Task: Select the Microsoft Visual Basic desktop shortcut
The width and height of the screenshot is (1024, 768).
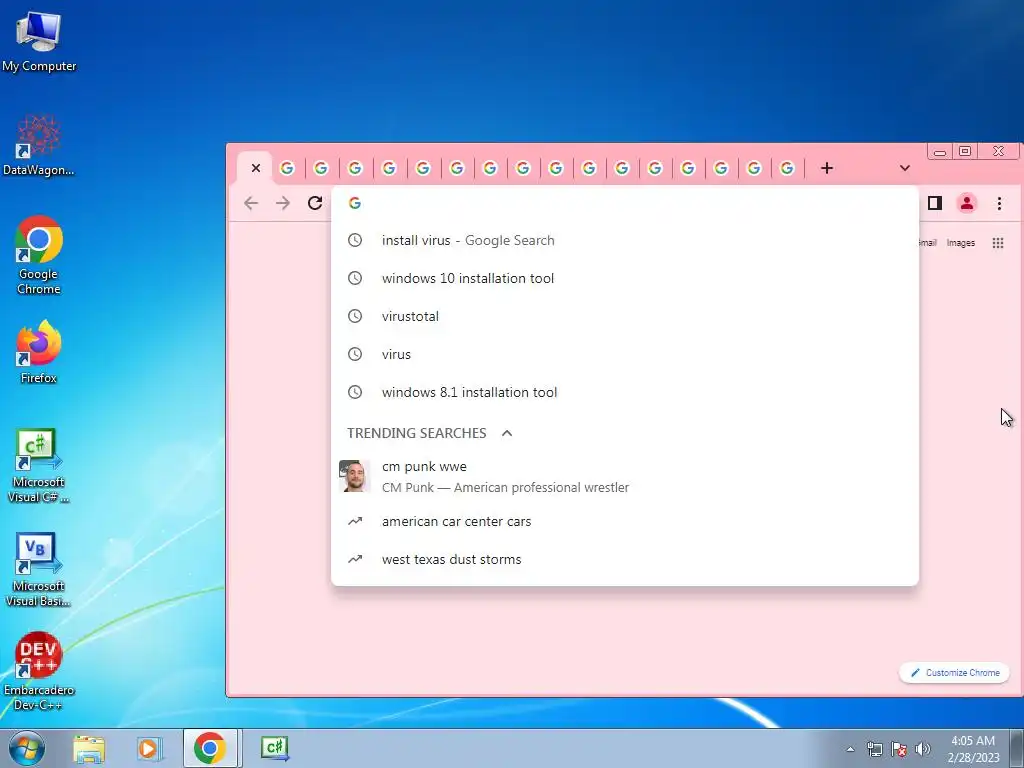Action: (39, 570)
